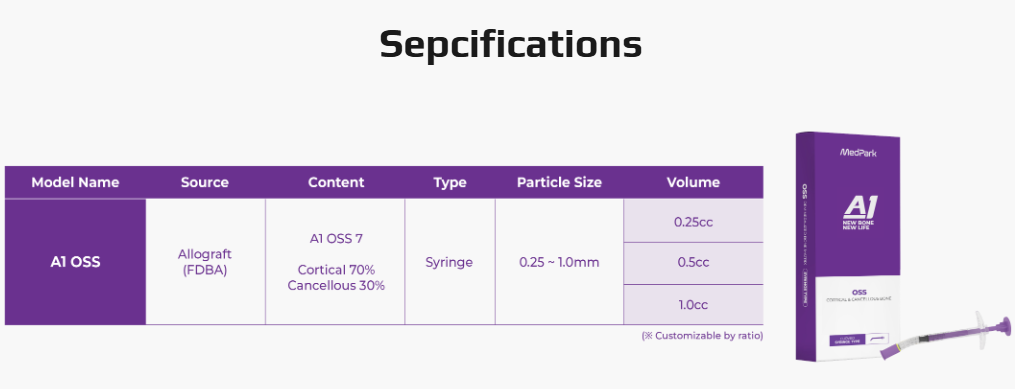
Task: Click the Allograft (FDBA) source cell
Action: tap(205, 262)
